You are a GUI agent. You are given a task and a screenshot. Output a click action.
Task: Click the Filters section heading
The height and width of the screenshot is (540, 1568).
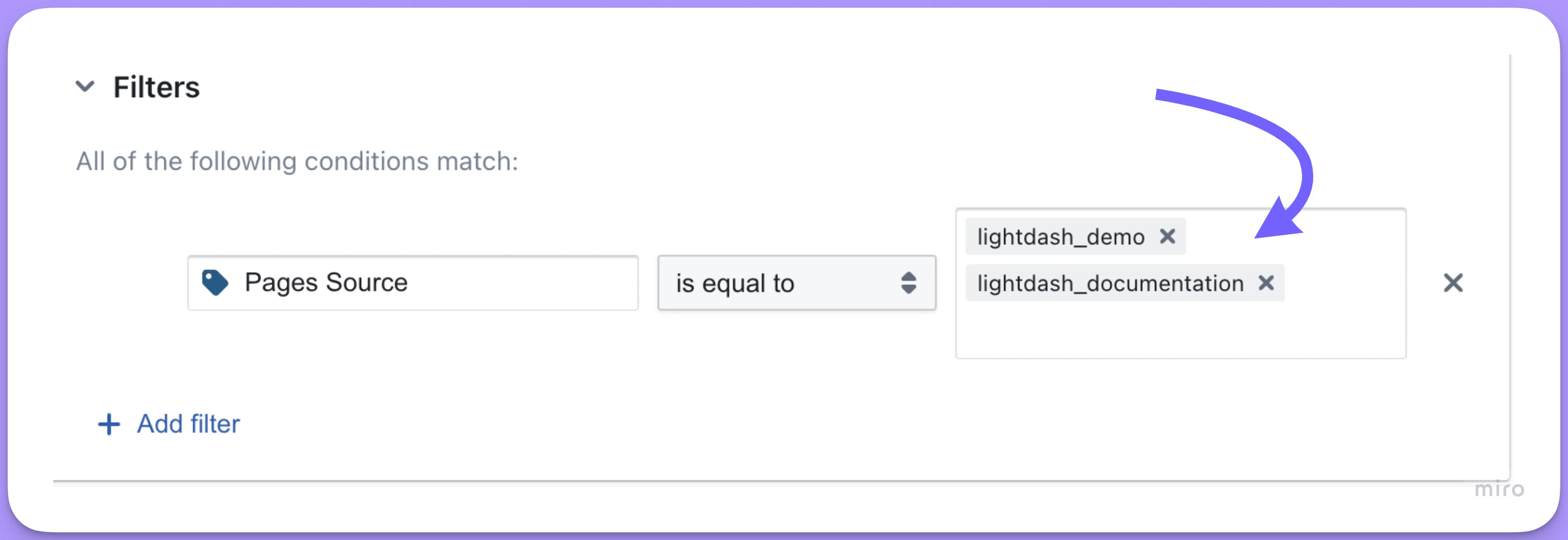tap(156, 87)
